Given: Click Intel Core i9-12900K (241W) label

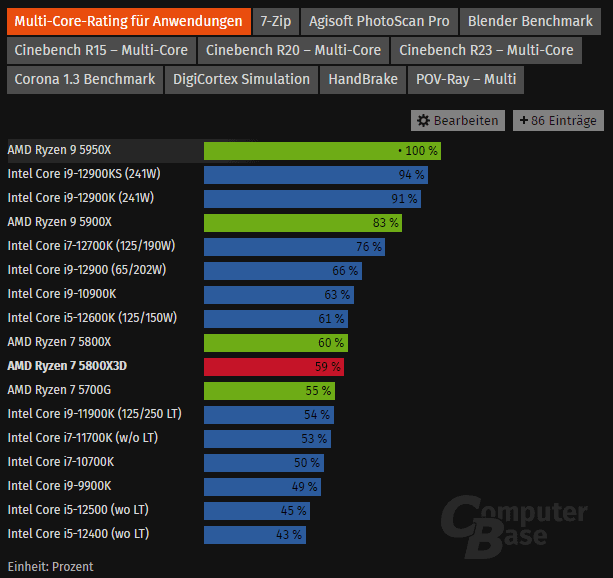Looking at the screenshot, I should [x=81, y=198].
